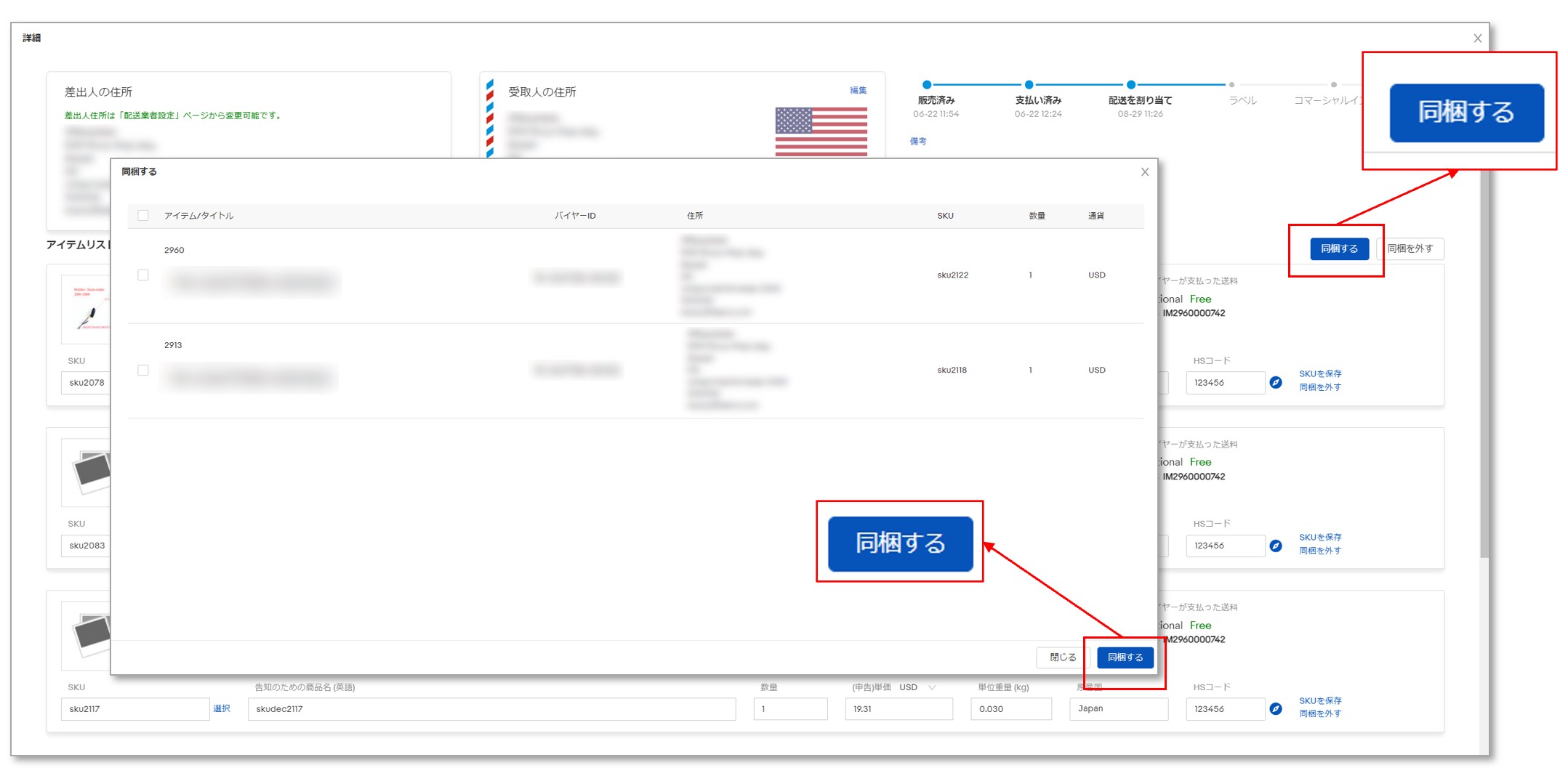Image resolution: width=1568 pixels, height=781 pixels.
Task: Click compass icon beside second HS code field
Action: point(1275,546)
